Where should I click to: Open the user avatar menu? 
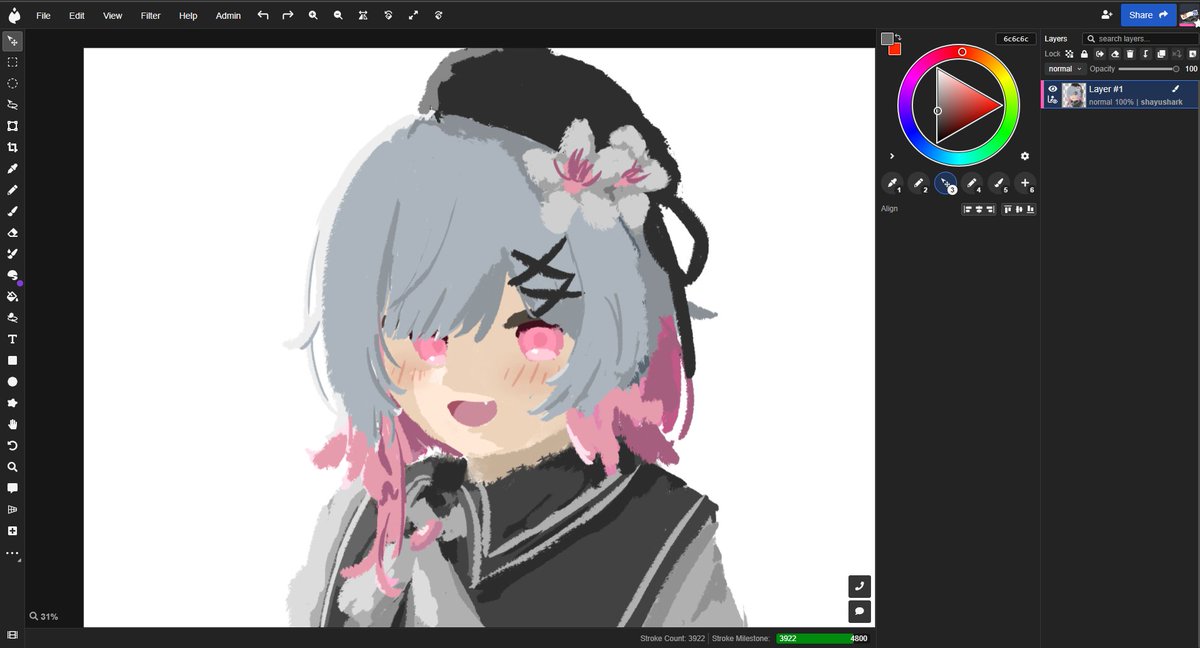click(x=1189, y=15)
